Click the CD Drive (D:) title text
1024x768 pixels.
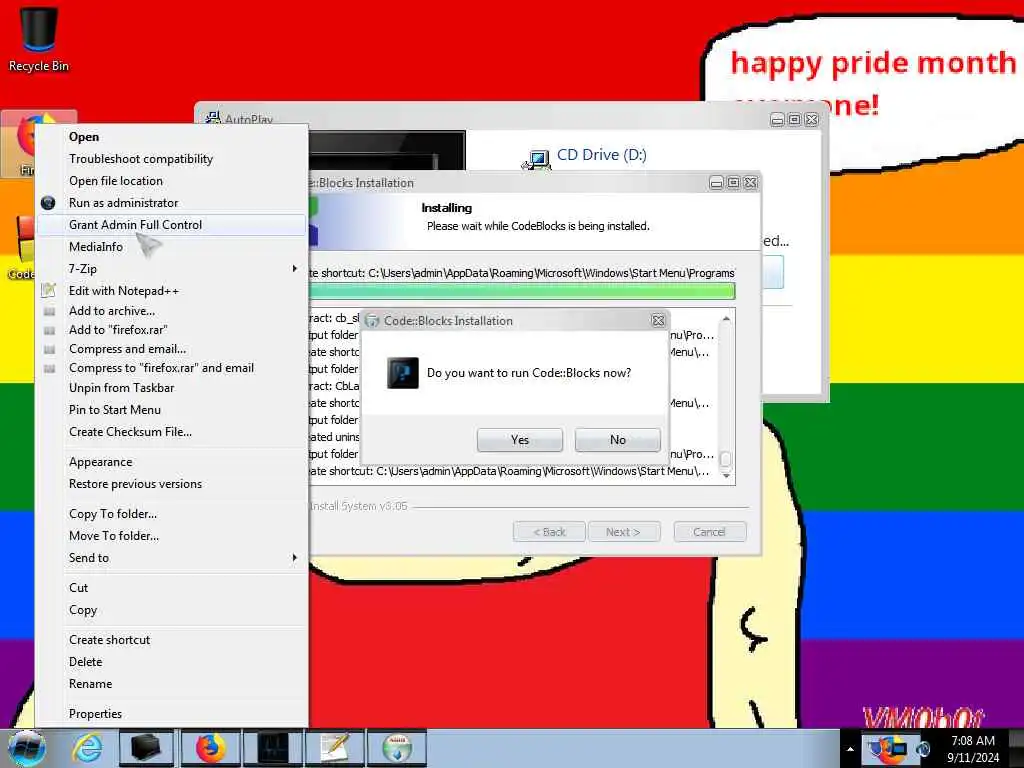click(x=601, y=155)
